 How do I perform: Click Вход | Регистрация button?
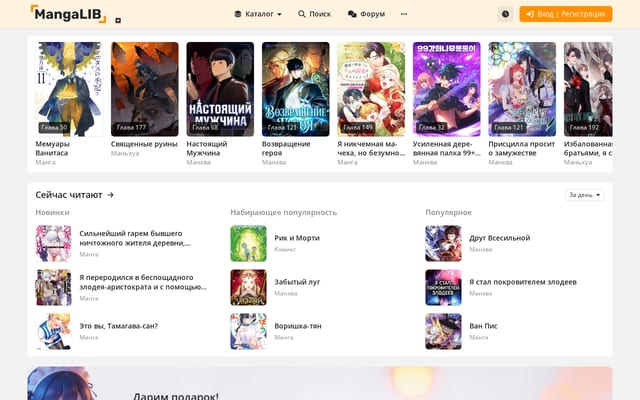point(566,14)
